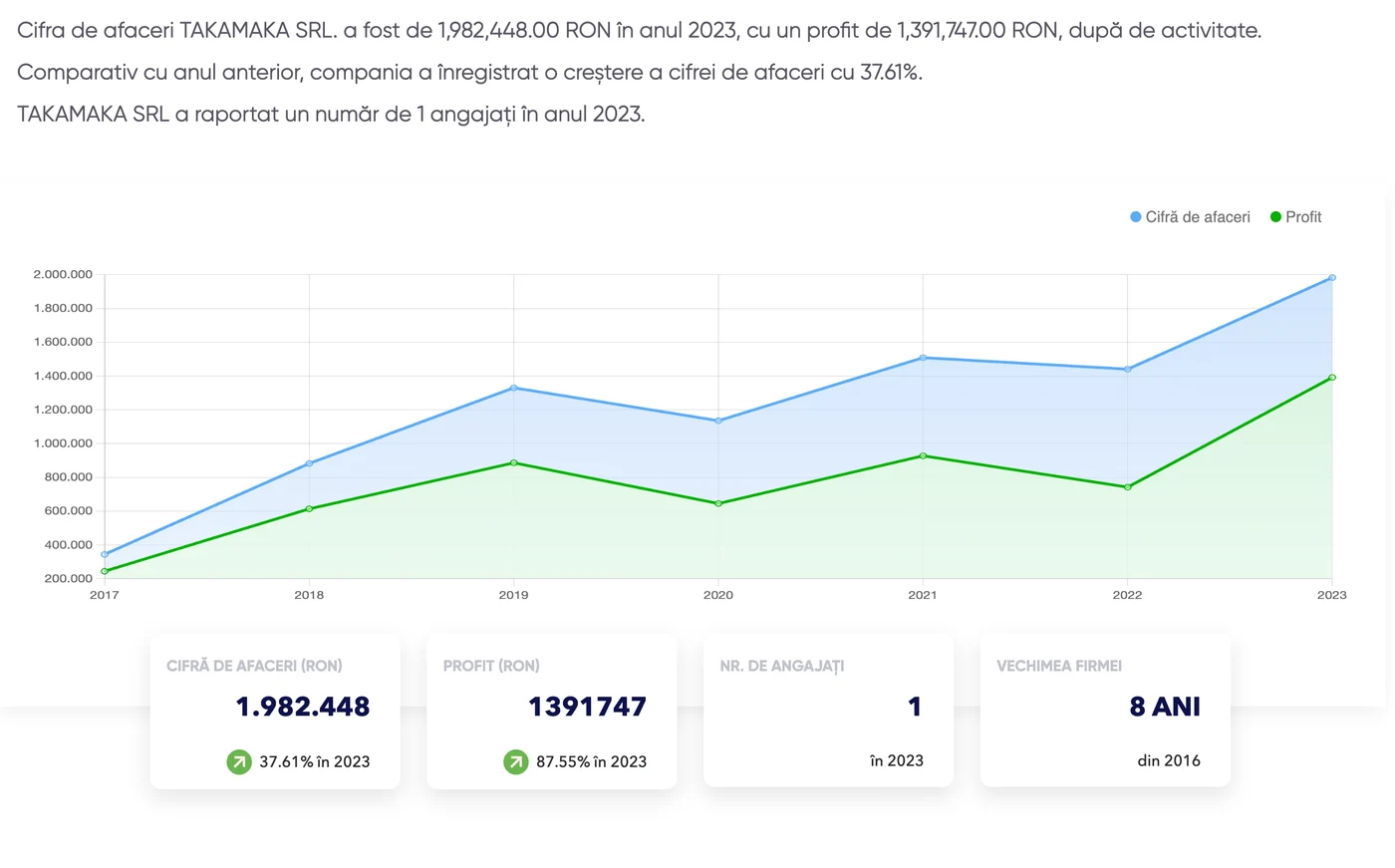Click the sentence about 1 angajați în 2023

click(x=331, y=115)
